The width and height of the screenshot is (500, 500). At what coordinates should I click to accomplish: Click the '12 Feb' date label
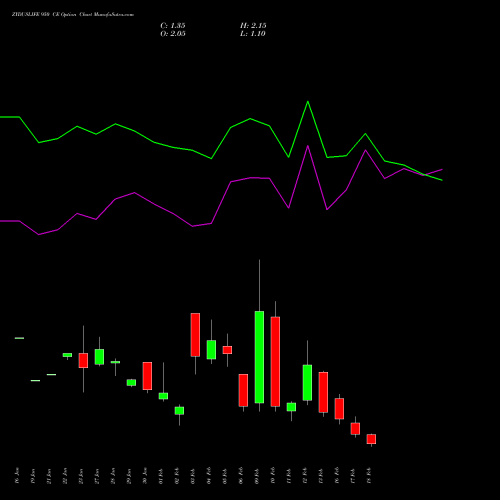coord(305,476)
